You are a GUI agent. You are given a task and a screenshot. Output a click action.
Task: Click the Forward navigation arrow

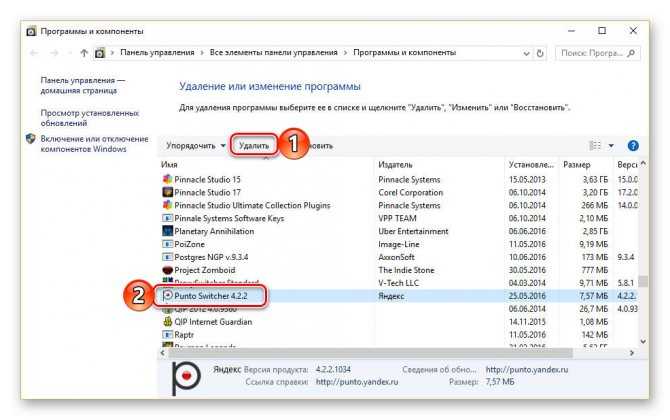point(54,53)
